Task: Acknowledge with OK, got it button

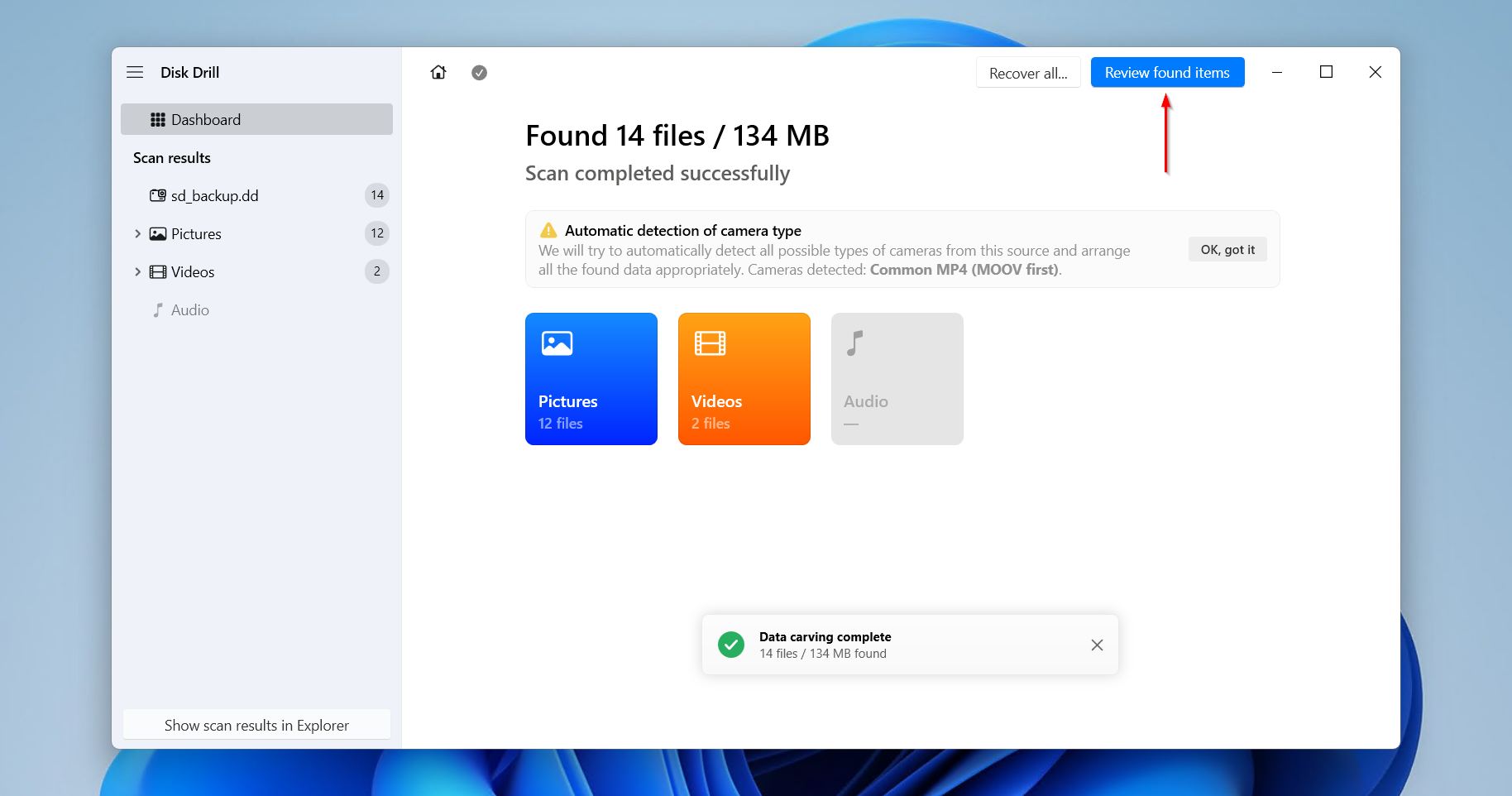Action: pyautogui.click(x=1227, y=250)
